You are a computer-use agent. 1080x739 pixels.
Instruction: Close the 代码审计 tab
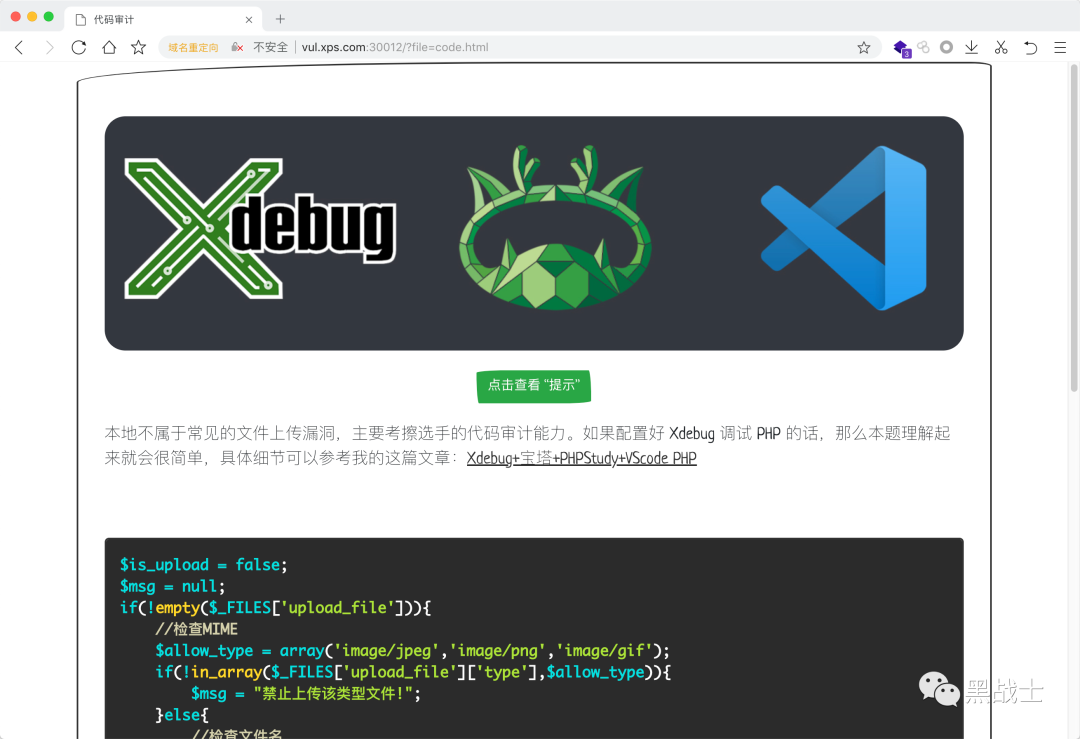coord(249,19)
